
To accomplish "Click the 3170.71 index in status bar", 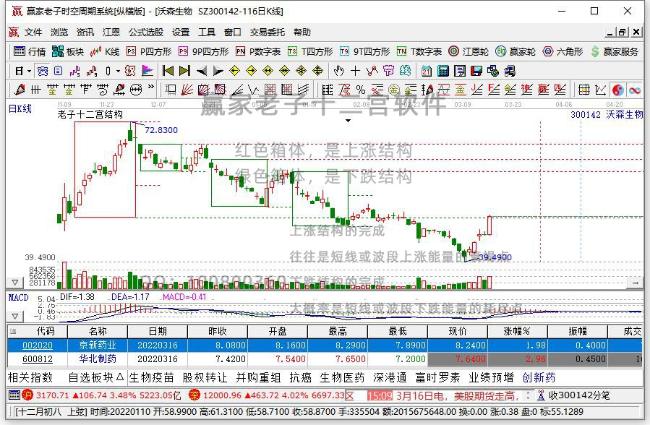I will click(x=51, y=396).
